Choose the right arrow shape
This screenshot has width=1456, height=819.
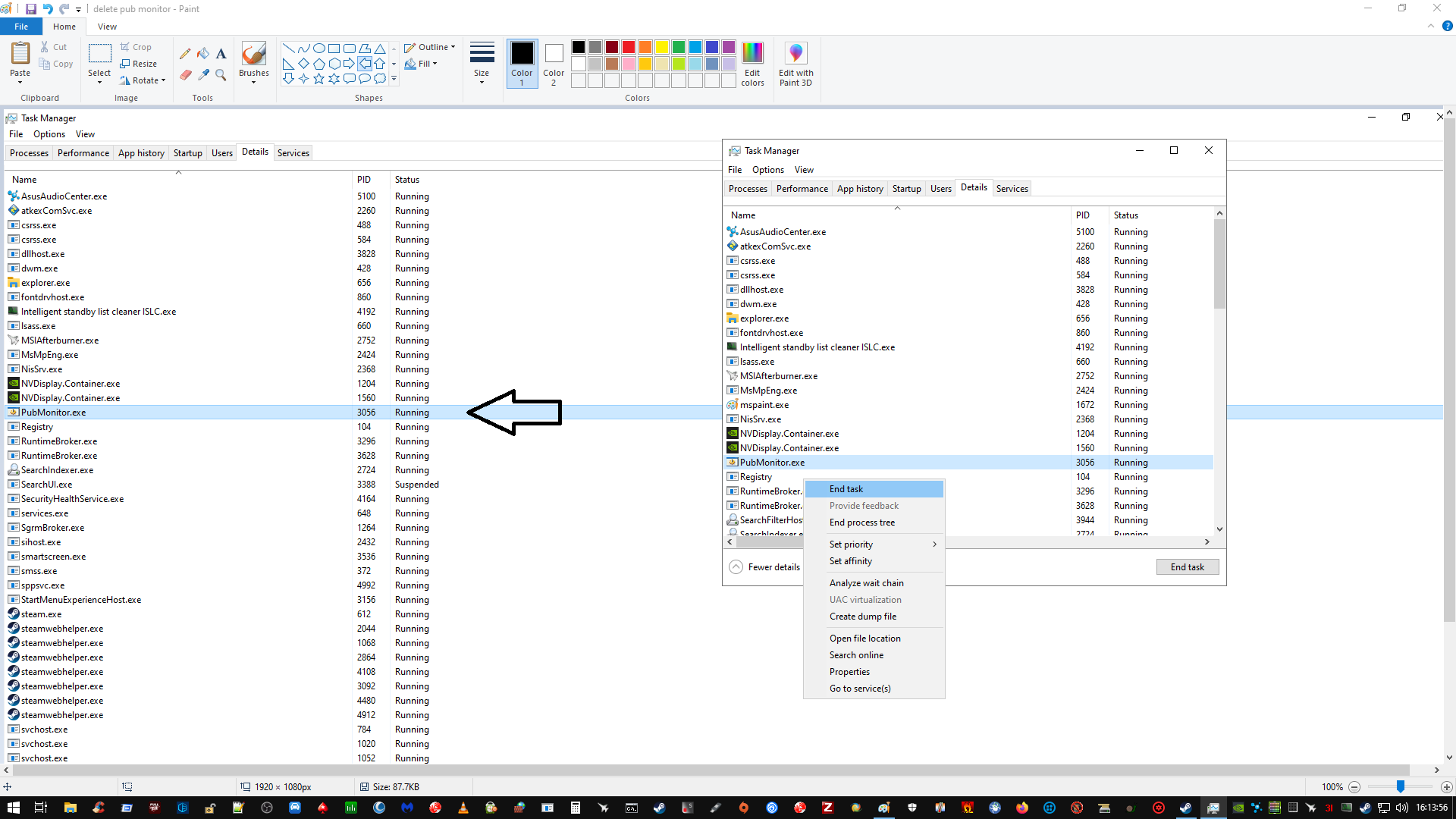[x=349, y=64]
